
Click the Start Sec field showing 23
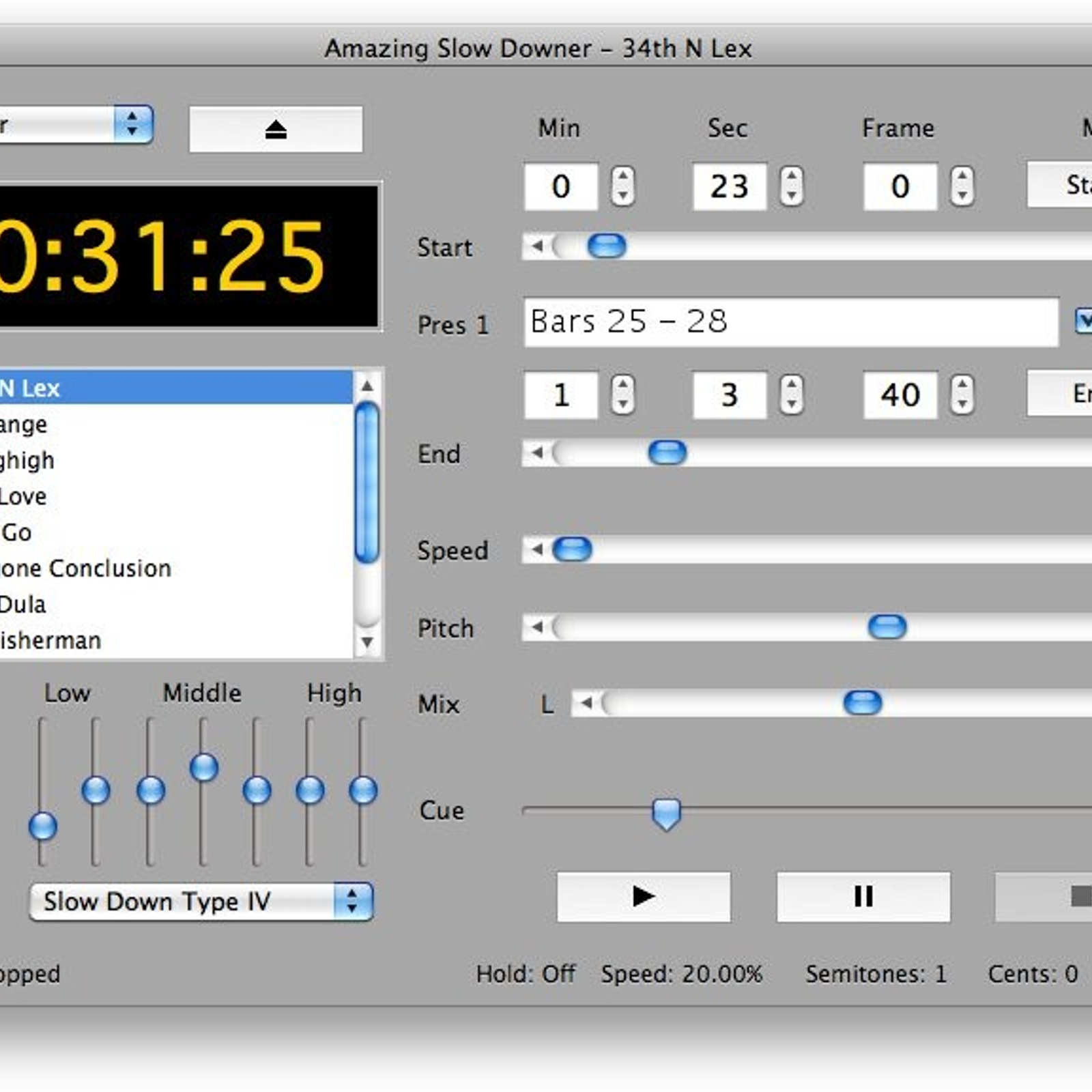coord(730,186)
